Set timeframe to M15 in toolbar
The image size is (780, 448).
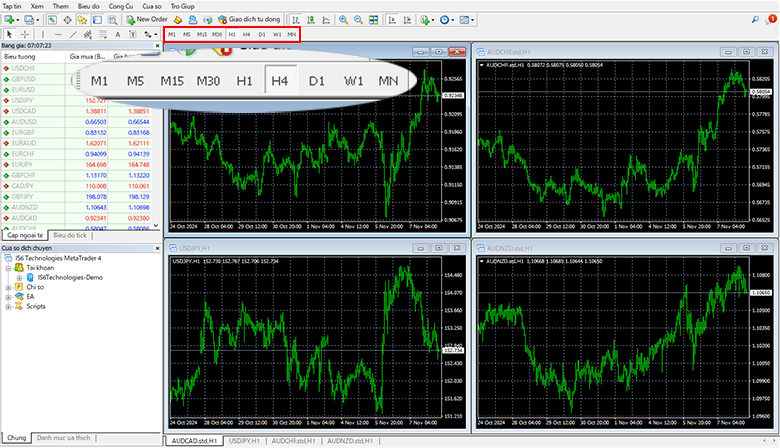pos(201,34)
